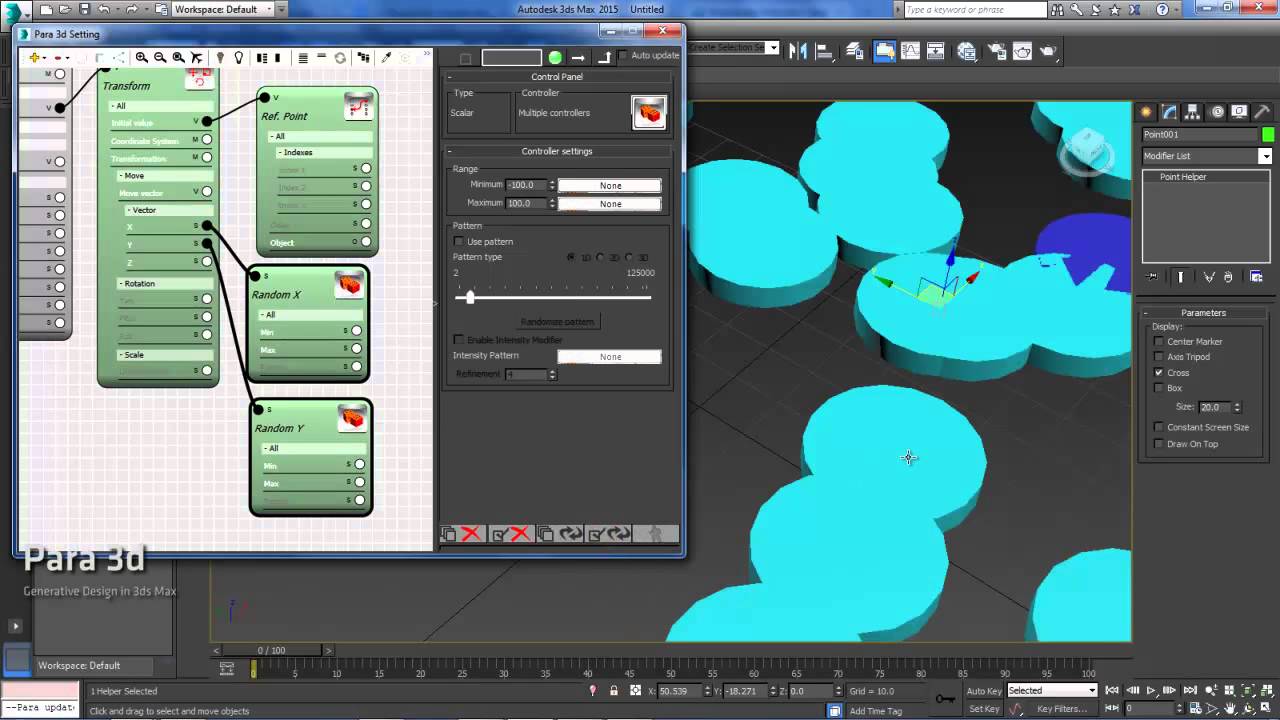Image resolution: width=1280 pixels, height=720 pixels.
Task: Click the Intensity Pattern None button
Action: click(610, 356)
